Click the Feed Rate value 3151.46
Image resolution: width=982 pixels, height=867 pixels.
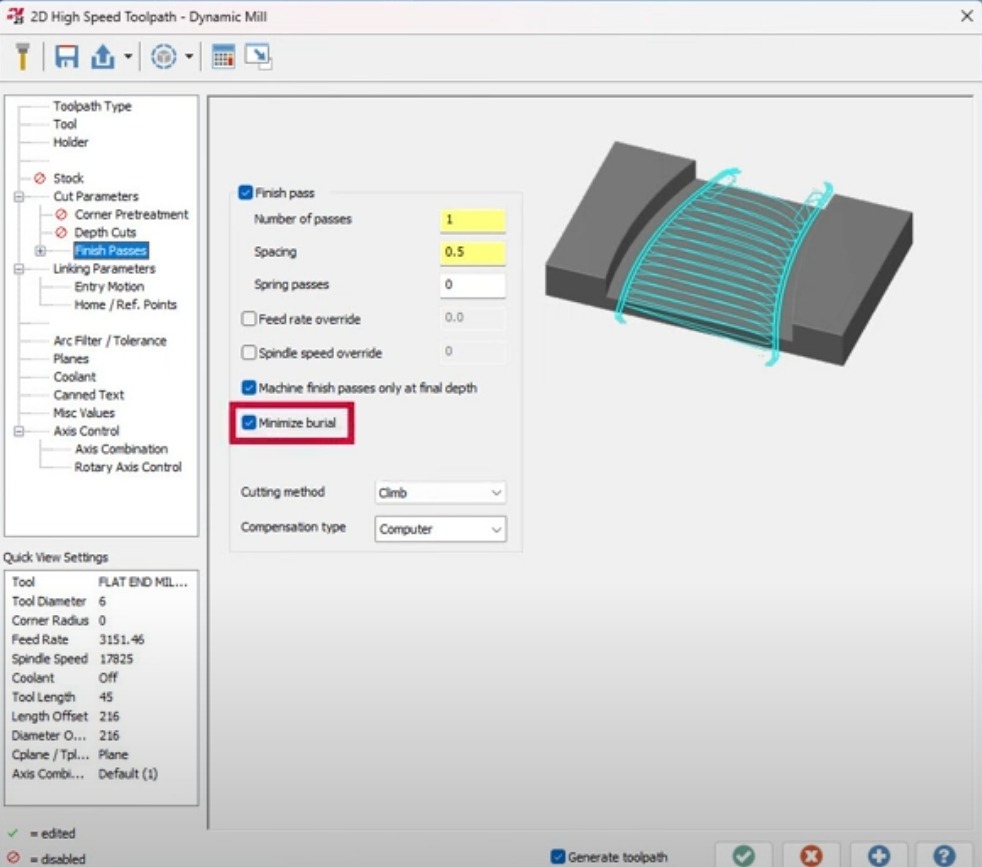click(121, 640)
